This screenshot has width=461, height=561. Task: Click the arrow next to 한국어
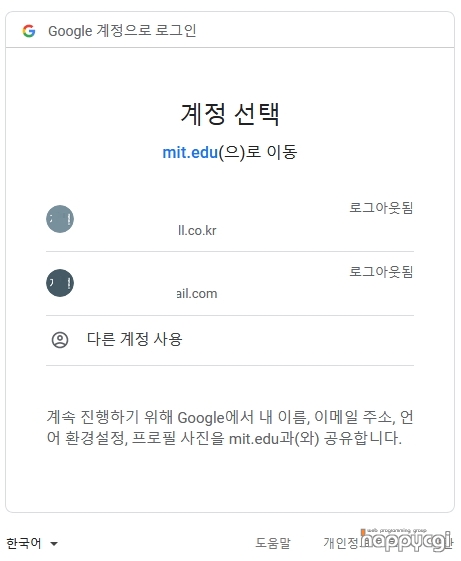coord(54,544)
